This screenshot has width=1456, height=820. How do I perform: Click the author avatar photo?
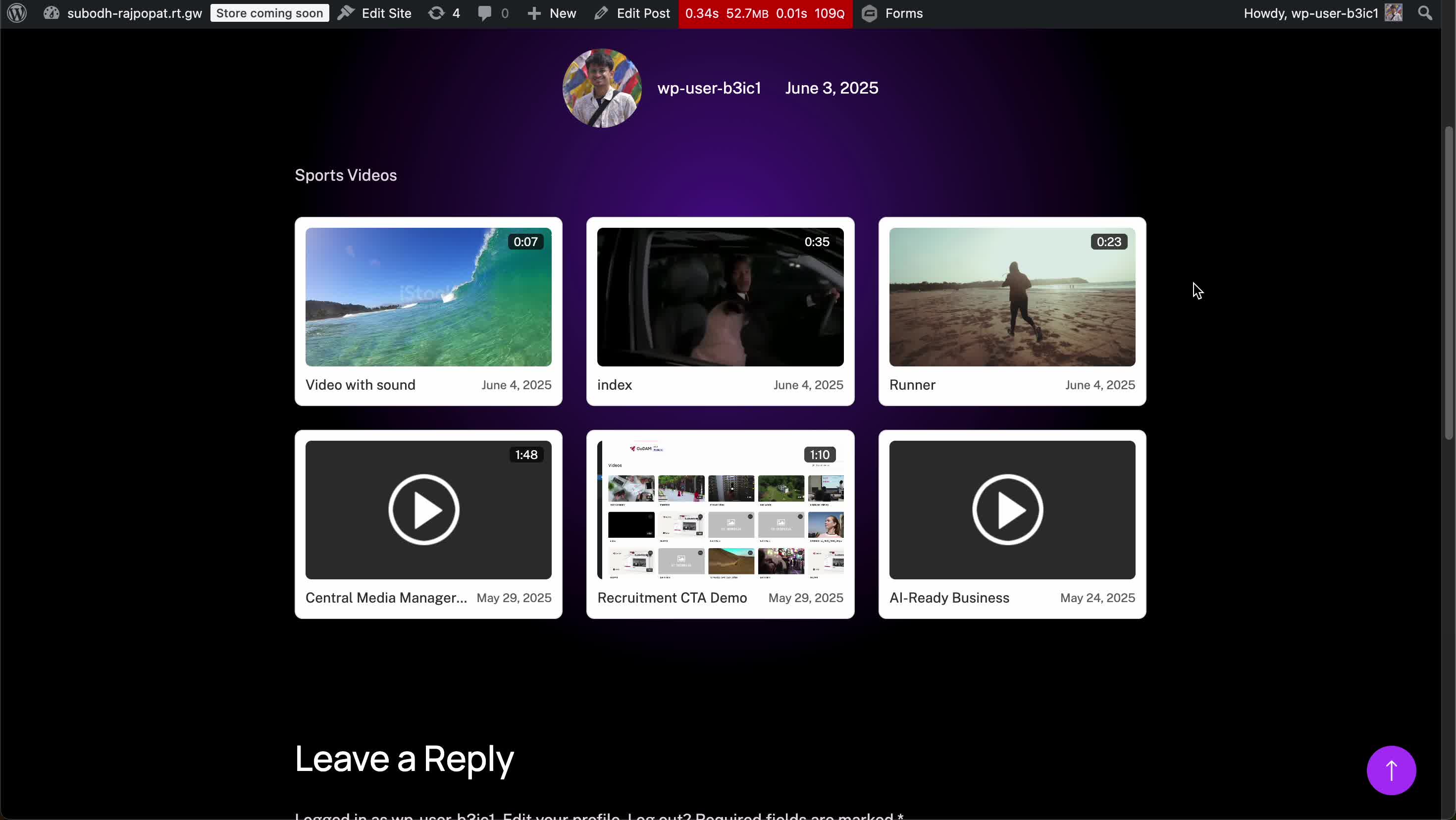point(602,88)
